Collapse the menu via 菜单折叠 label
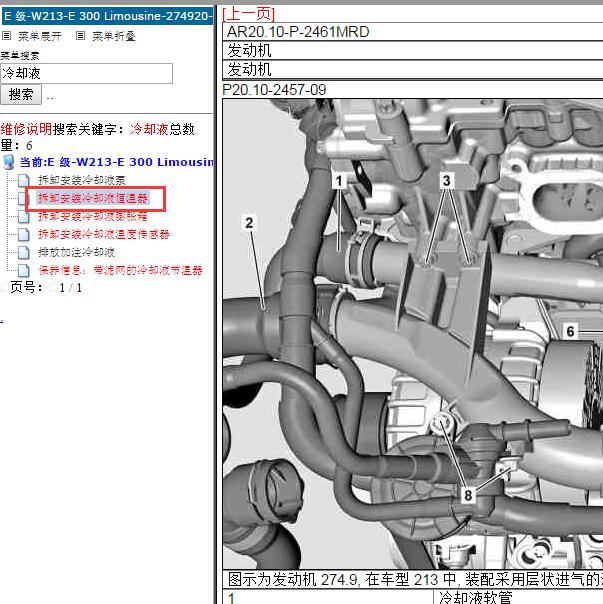The height and width of the screenshot is (604, 603). 114,36
